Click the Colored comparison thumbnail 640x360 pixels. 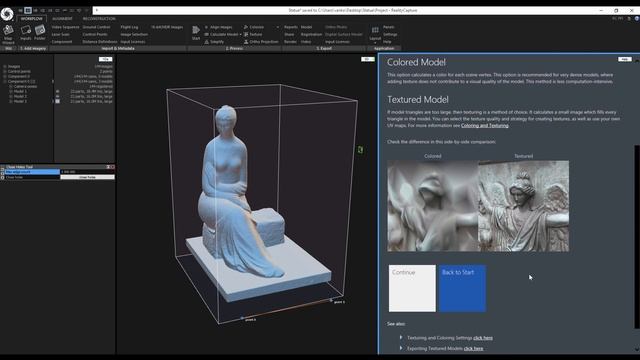[433, 206]
